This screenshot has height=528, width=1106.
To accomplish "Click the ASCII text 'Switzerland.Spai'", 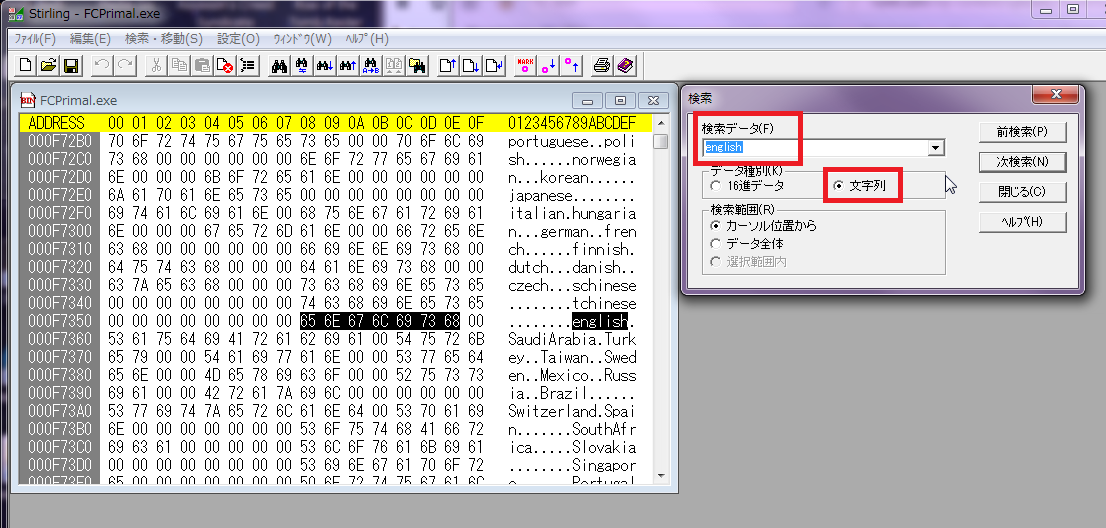I will pos(572,412).
